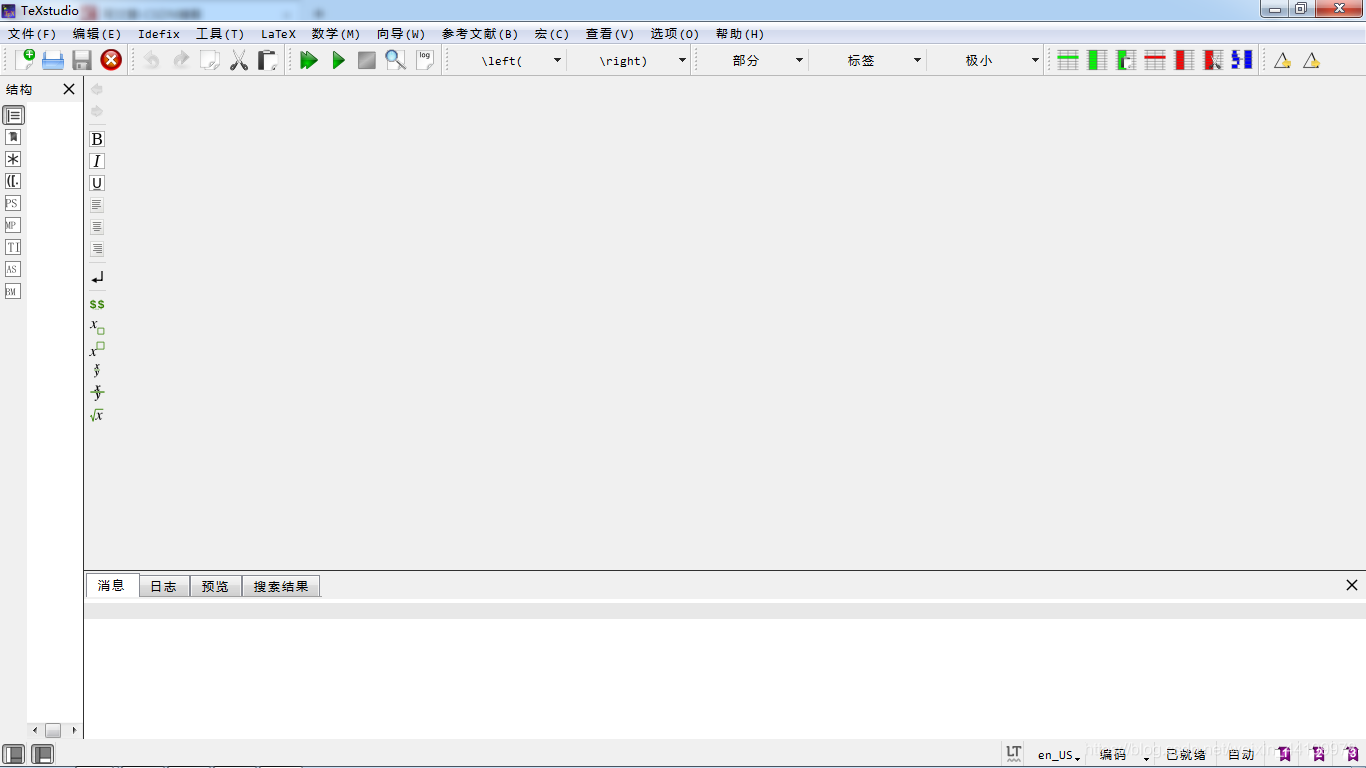Show the asterisk symbols view in sidebar
The width and height of the screenshot is (1366, 768).
coord(13,159)
